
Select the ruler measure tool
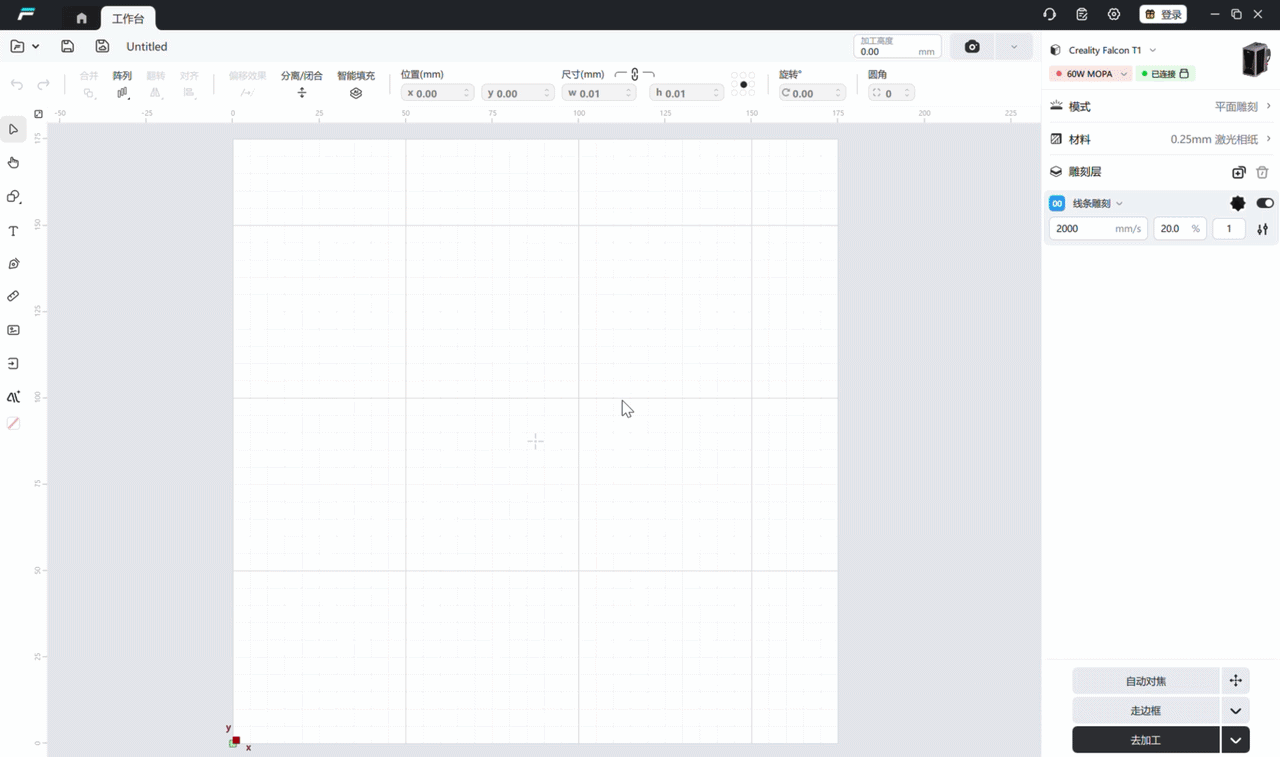tap(13, 296)
